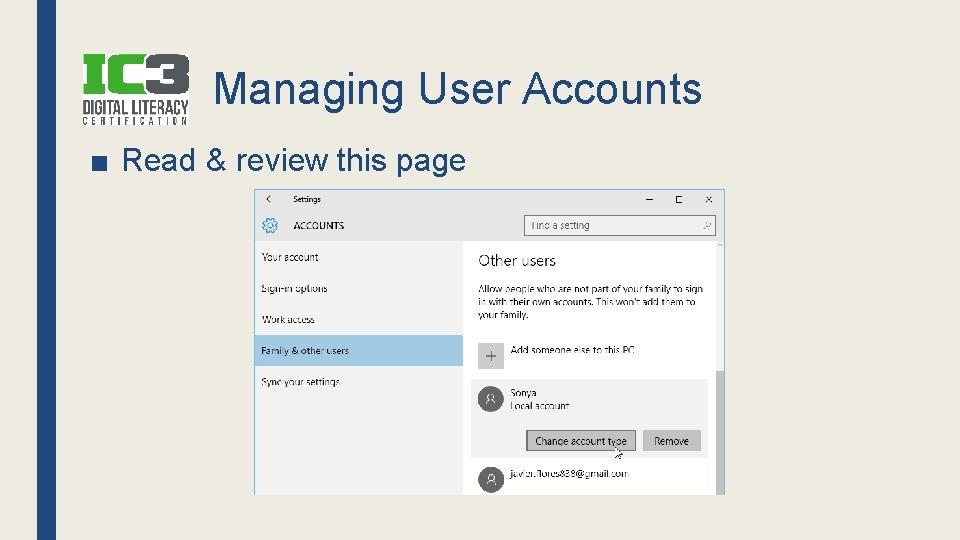
Task: Click the Read & review this page bullet
Action: click(293, 160)
